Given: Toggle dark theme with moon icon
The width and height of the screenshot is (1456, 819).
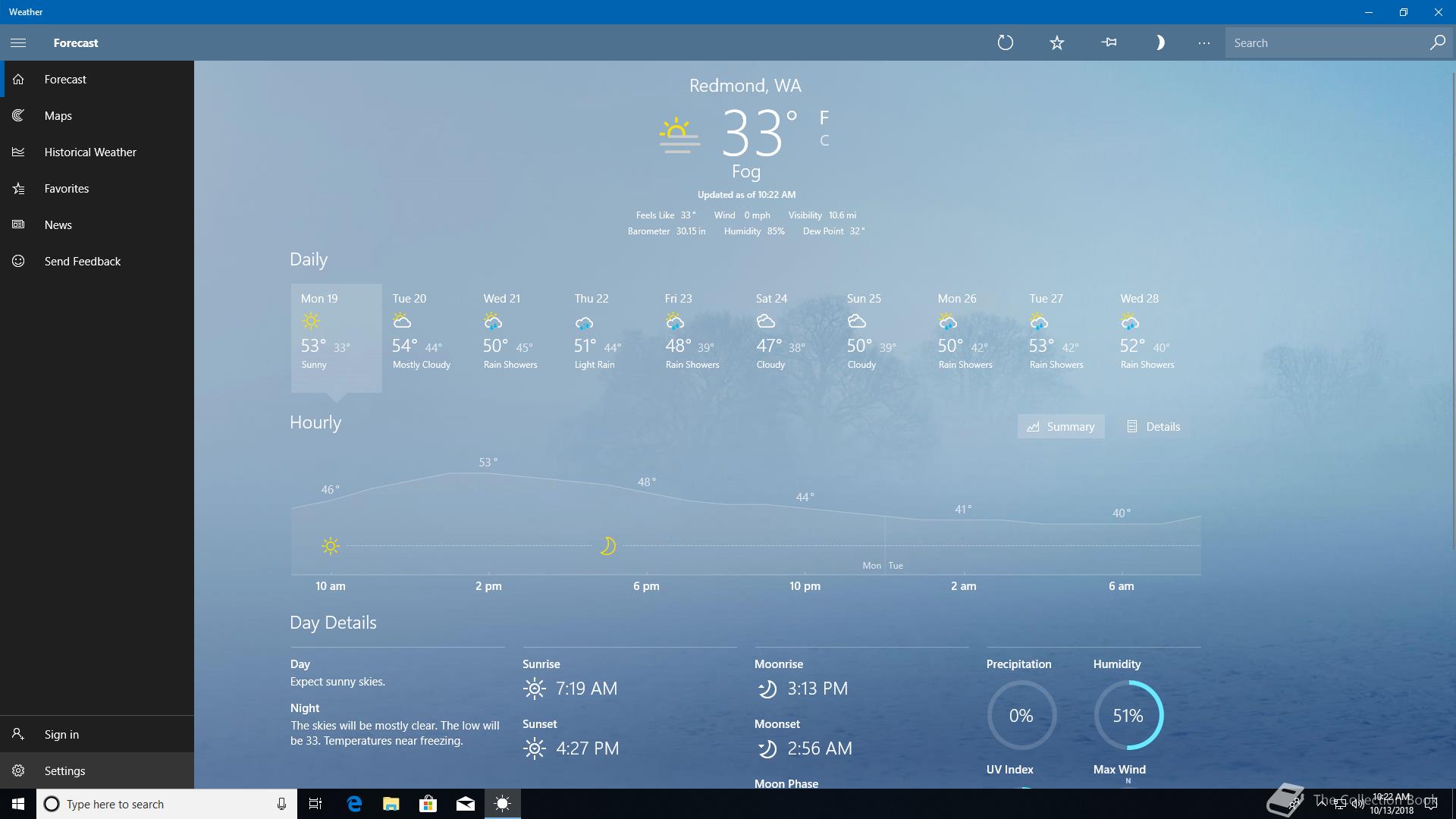Looking at the screenshot, I should click(1159, 42).
